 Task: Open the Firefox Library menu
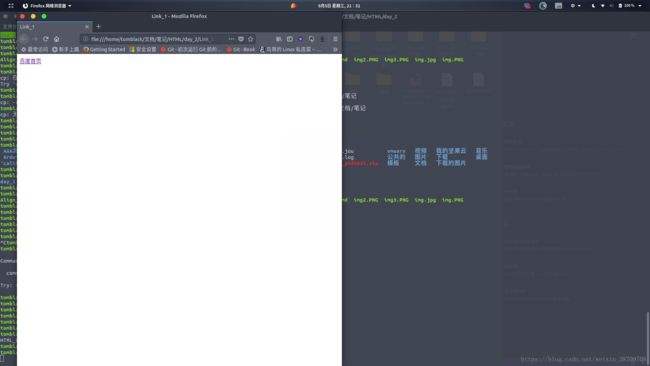coord(279,39)
